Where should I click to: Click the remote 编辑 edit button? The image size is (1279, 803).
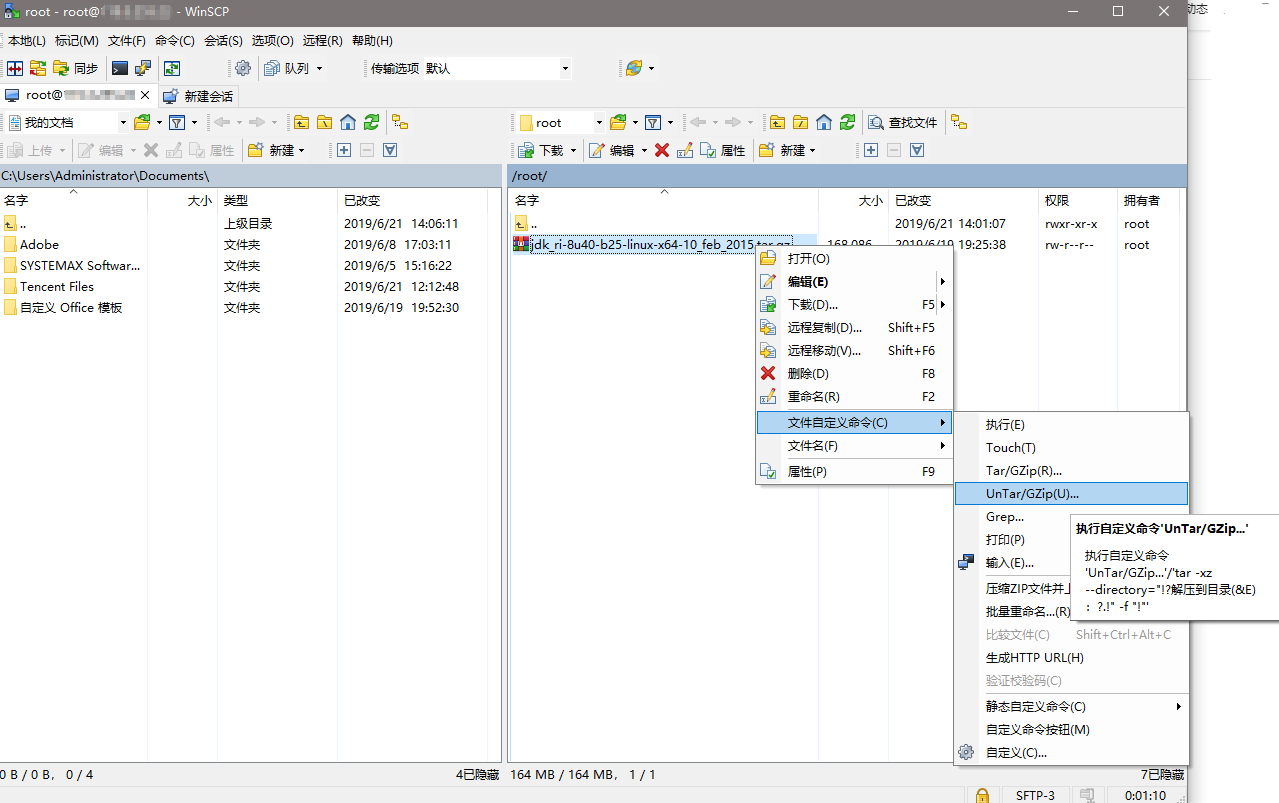(x=612, y=150)
